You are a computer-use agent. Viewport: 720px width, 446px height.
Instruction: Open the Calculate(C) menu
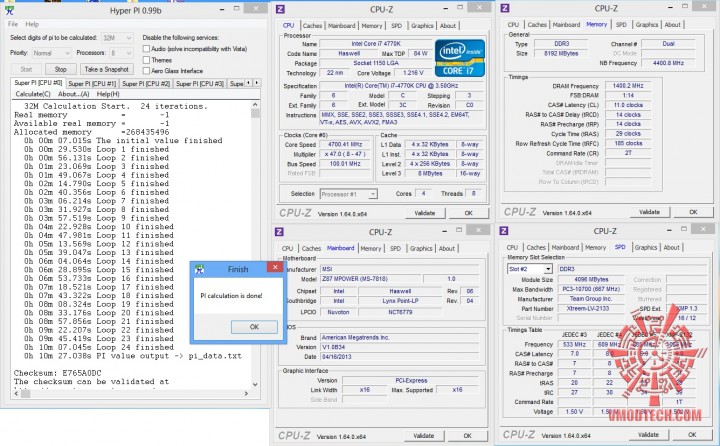tap(33, 94)
